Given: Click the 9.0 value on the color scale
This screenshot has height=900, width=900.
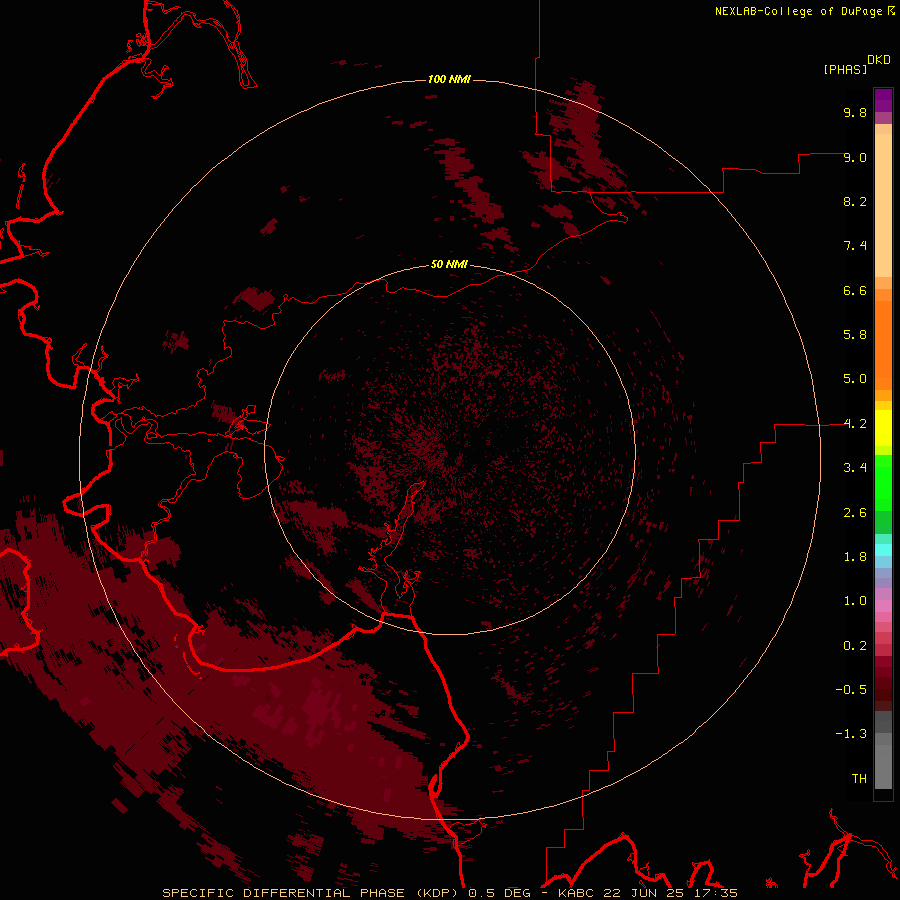Looking at the screenshot, I should click(855, 157).
